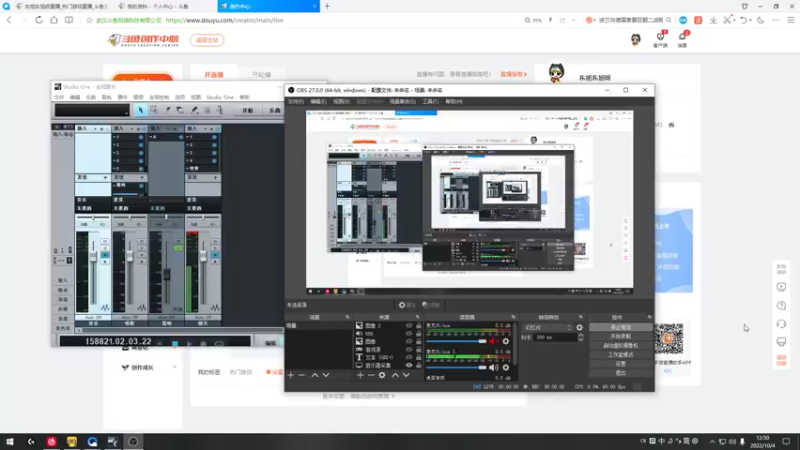Click the 开始录制 button in OBS
The image size is (800, 450).
[620, 336]
